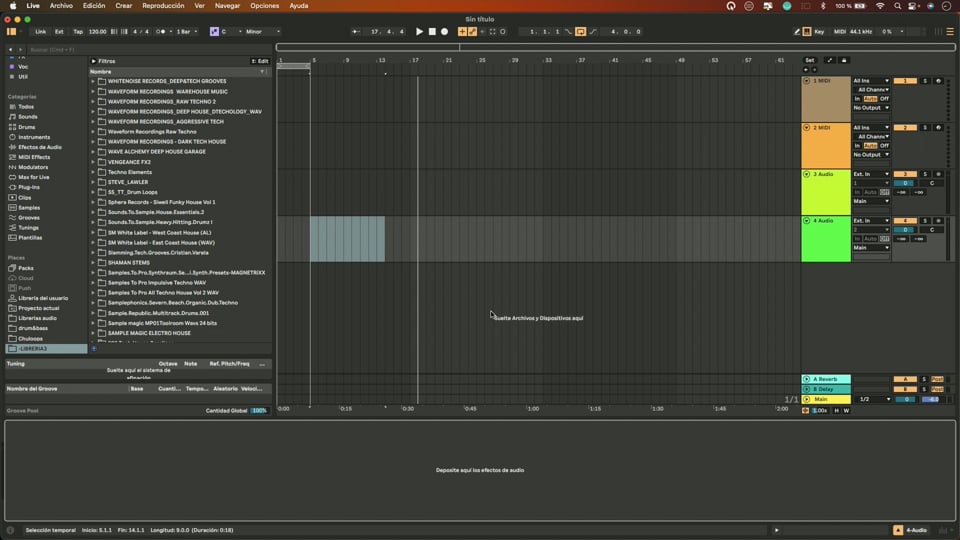Click the Ext sync button
The width and height of the screenshot is (960, 540).
(x=59, y=31)
